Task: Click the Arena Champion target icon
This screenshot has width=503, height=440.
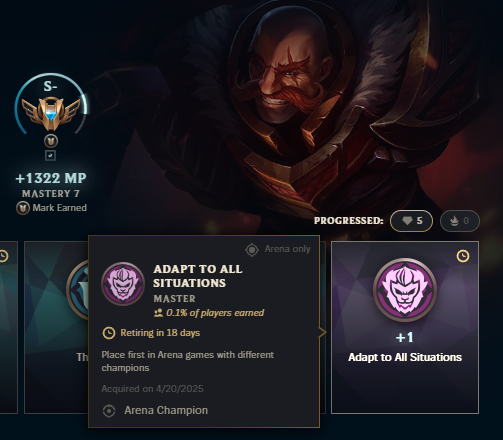Action: [109, 411]
